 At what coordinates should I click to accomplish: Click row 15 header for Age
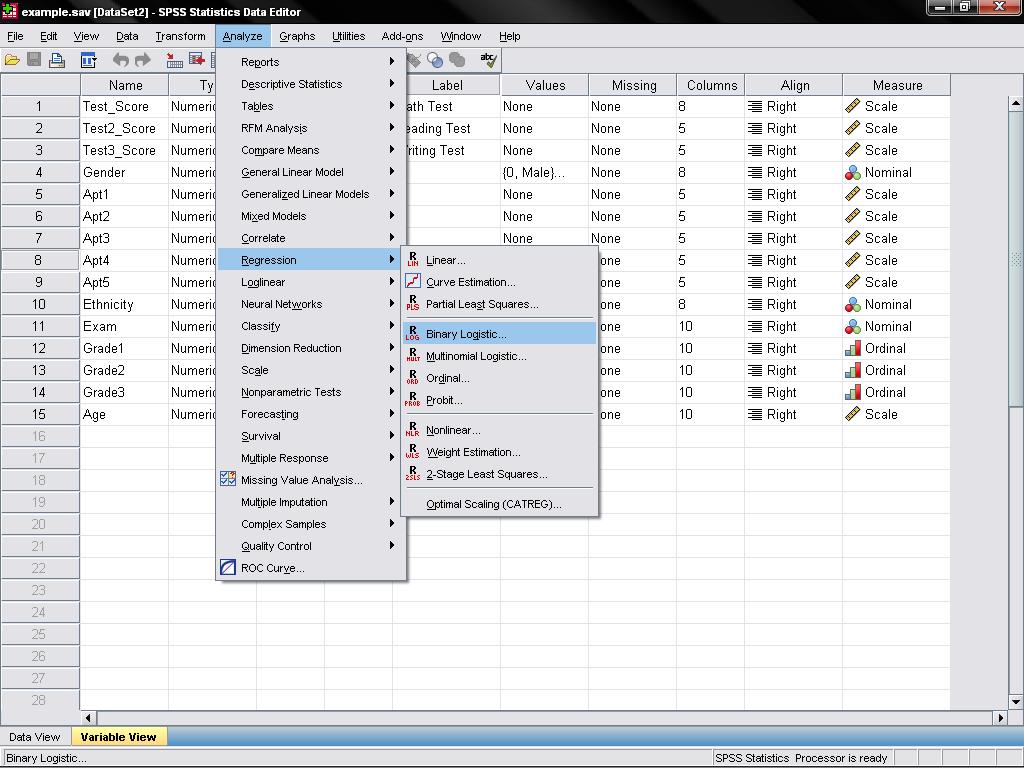point(40,414)
